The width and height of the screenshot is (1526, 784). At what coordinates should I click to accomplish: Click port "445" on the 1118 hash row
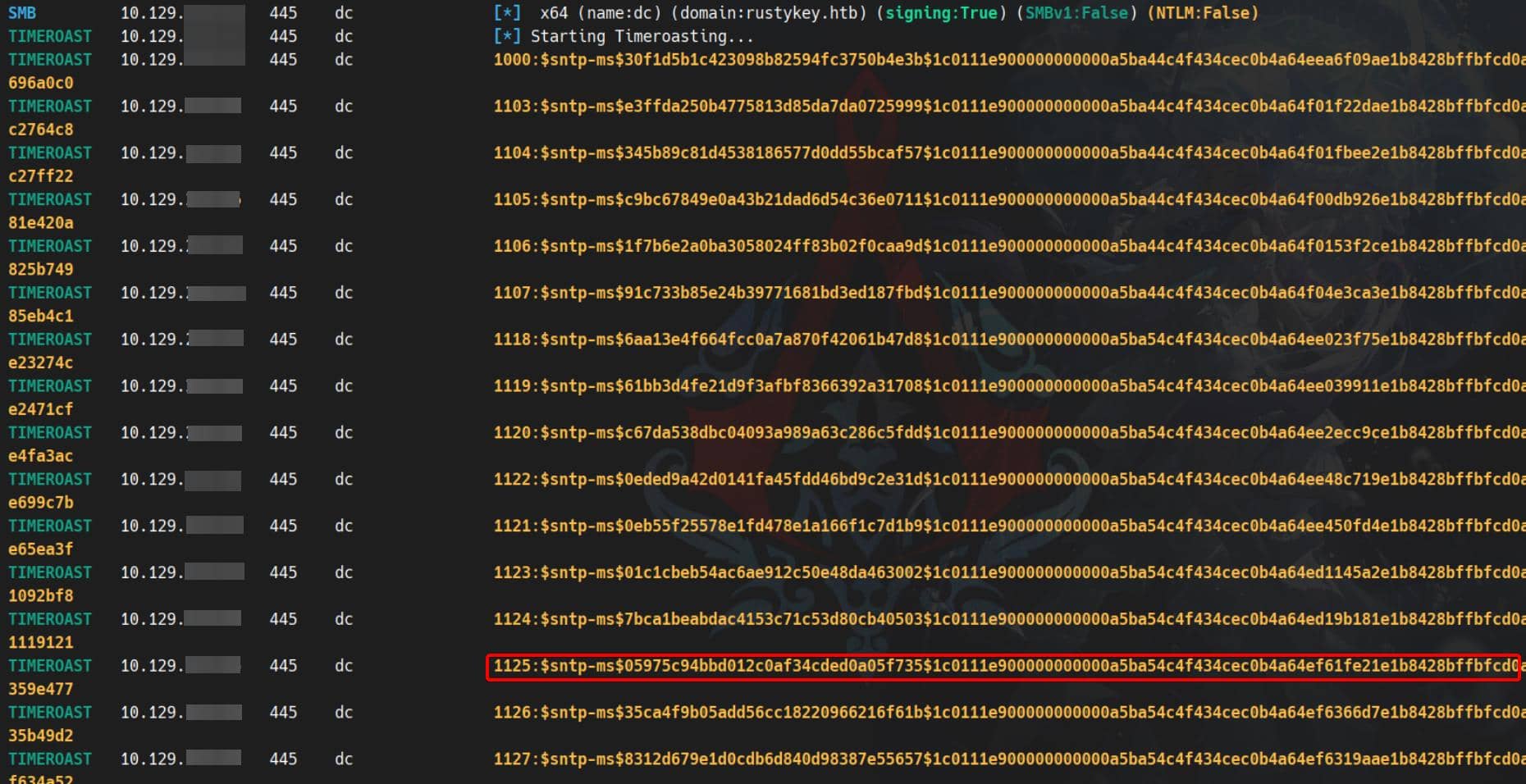(x=283, y=340)
